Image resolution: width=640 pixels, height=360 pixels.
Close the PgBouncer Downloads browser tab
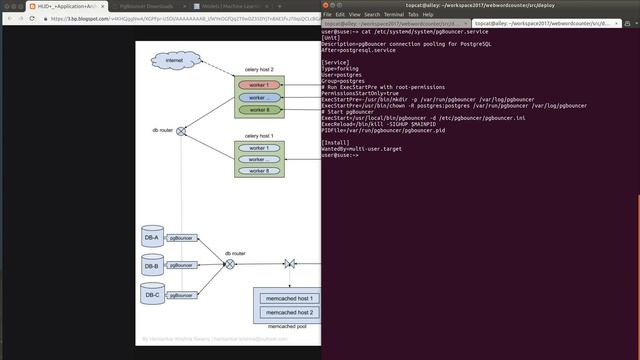pyautogui.click(x=184, y=7)
